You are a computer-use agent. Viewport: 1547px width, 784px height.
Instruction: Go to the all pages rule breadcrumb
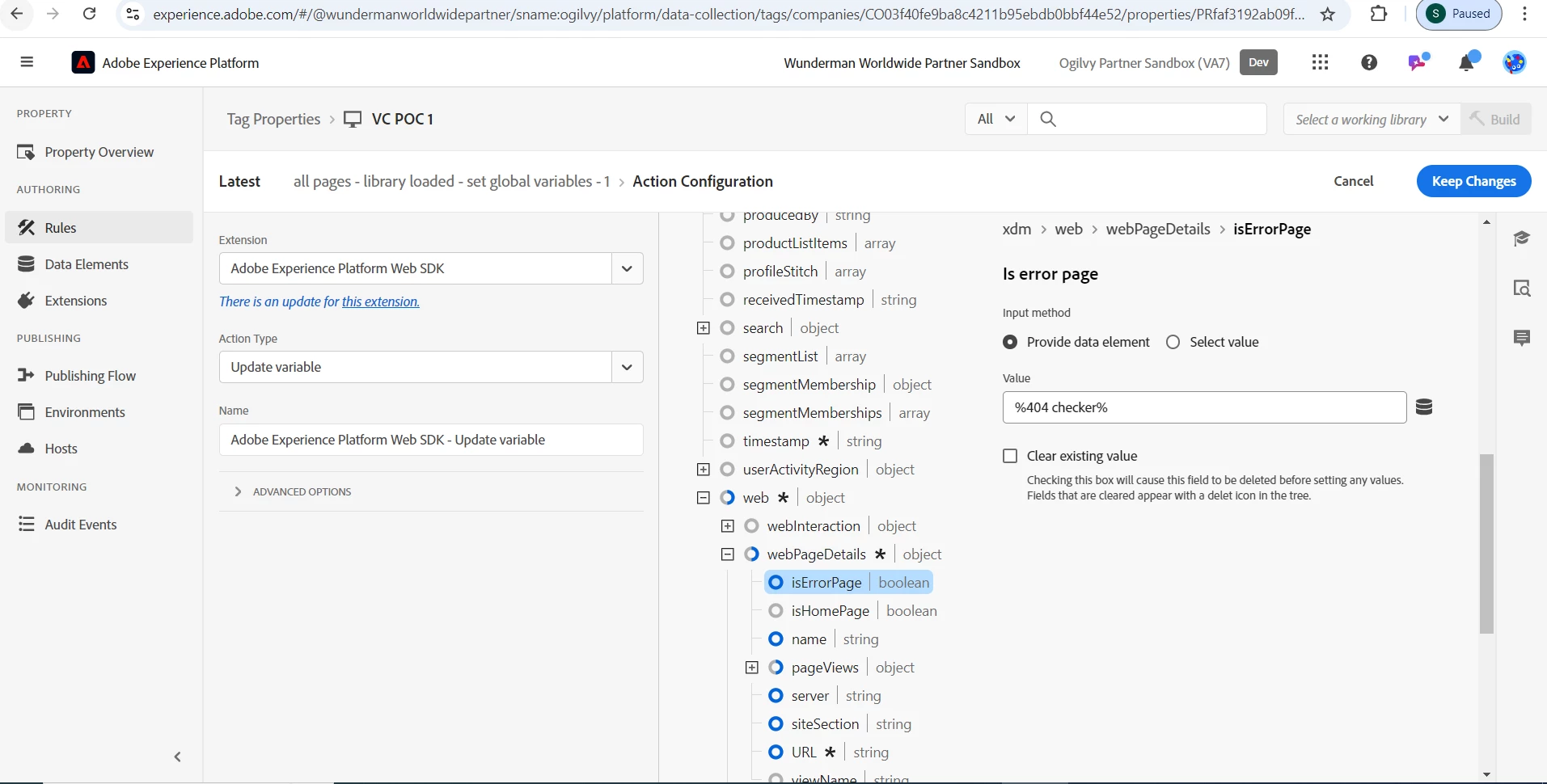coord(451,181)
